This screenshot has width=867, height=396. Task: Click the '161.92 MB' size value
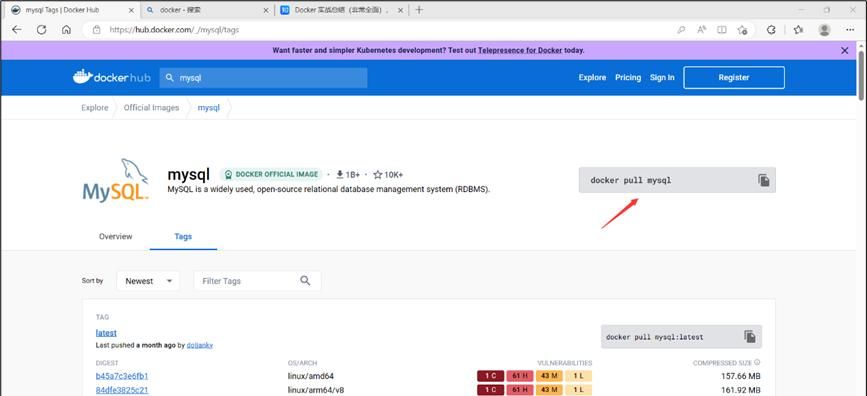[x=740, y=390]
